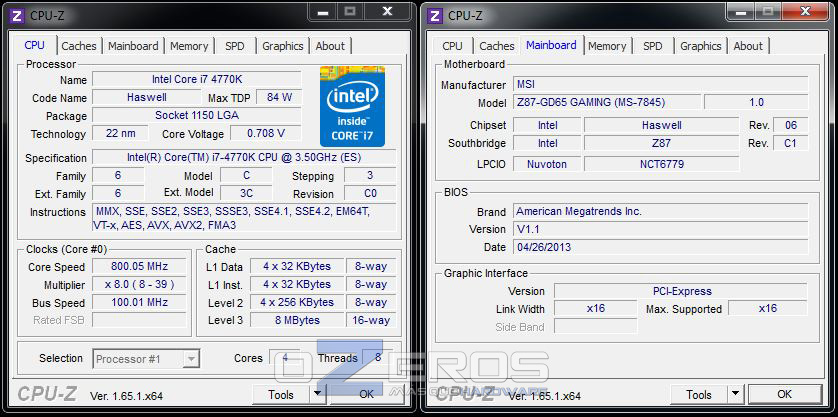Expand Tools dropdown arrow in left CPU-Z window
This screenshot has height=417, width=838.
[318, 395]
